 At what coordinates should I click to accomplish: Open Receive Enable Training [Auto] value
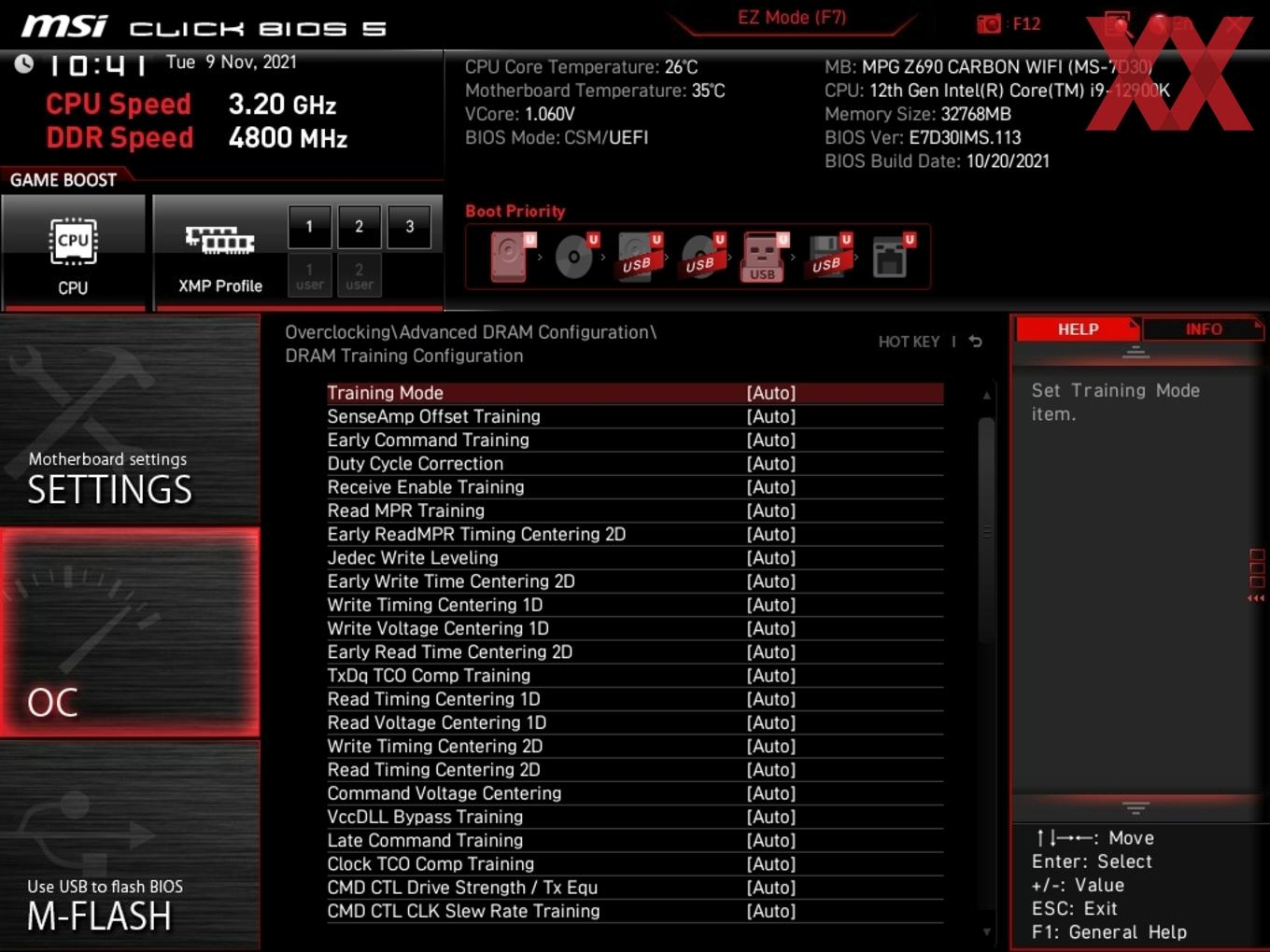(770, 487)
